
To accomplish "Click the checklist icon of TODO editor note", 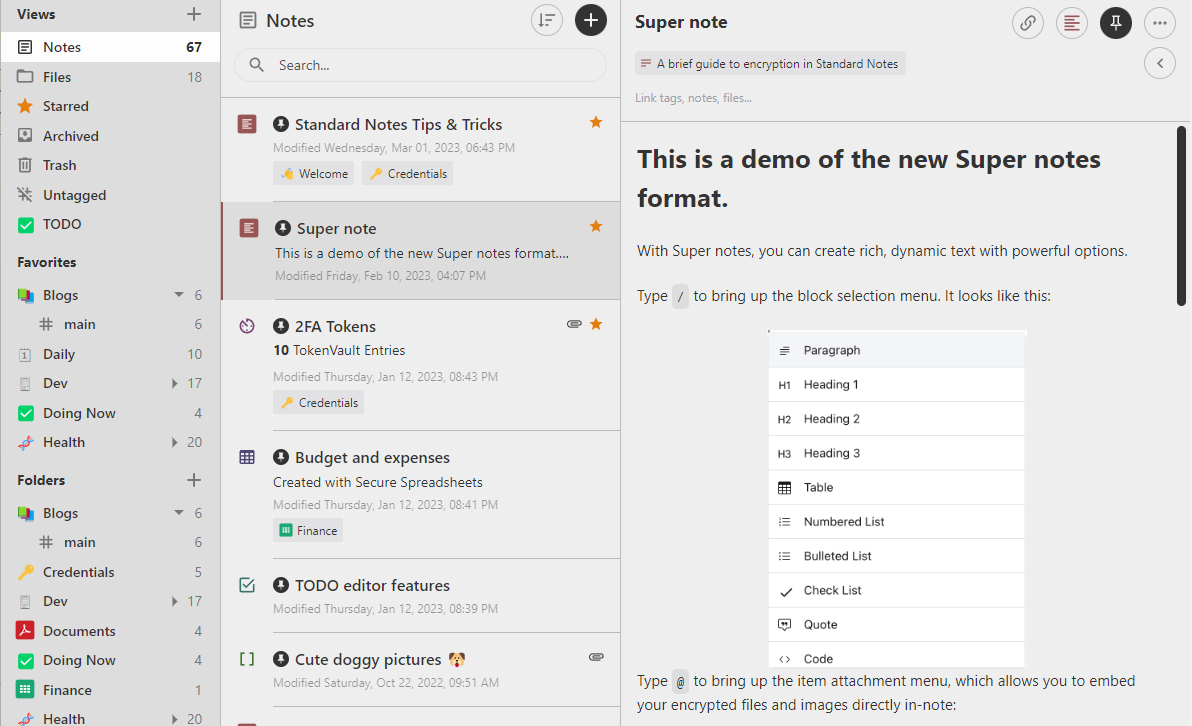I will tap(247, 585).
